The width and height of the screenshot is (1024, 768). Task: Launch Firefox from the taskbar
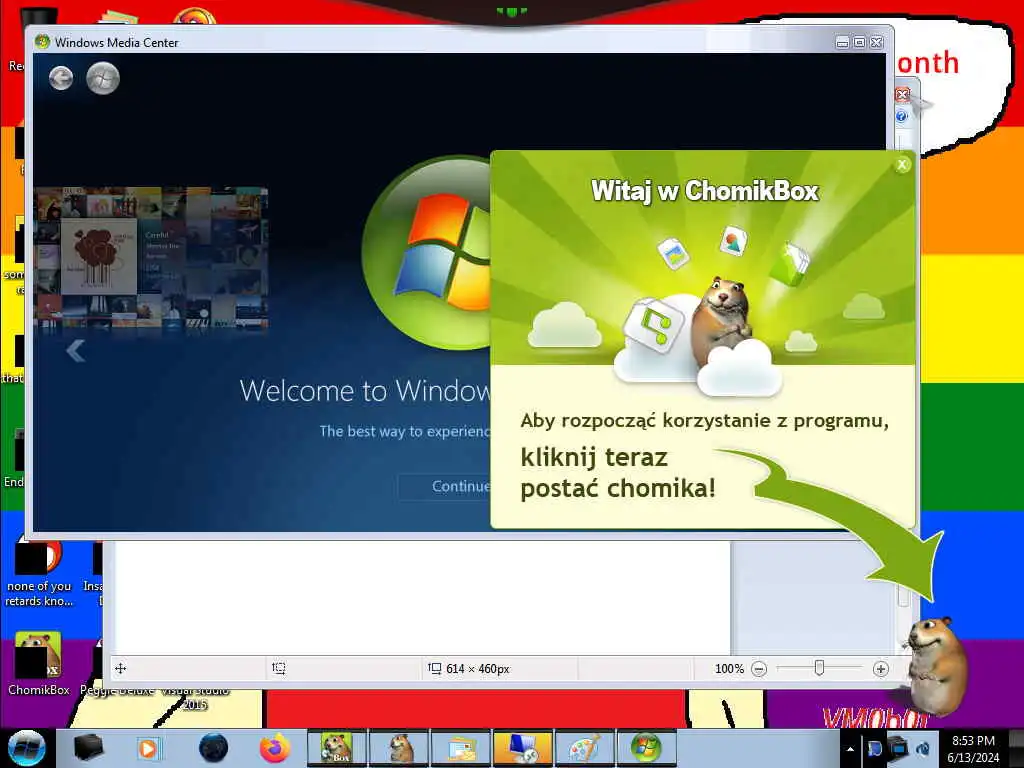[x=275, y=748]
